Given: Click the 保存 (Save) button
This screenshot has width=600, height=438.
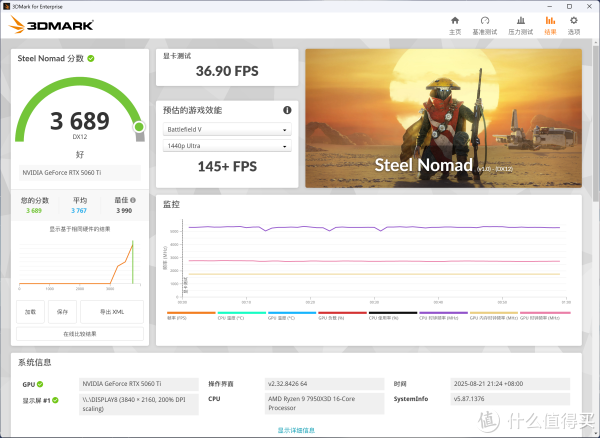Looking at the screenshot, I should [x=62, y=312].
